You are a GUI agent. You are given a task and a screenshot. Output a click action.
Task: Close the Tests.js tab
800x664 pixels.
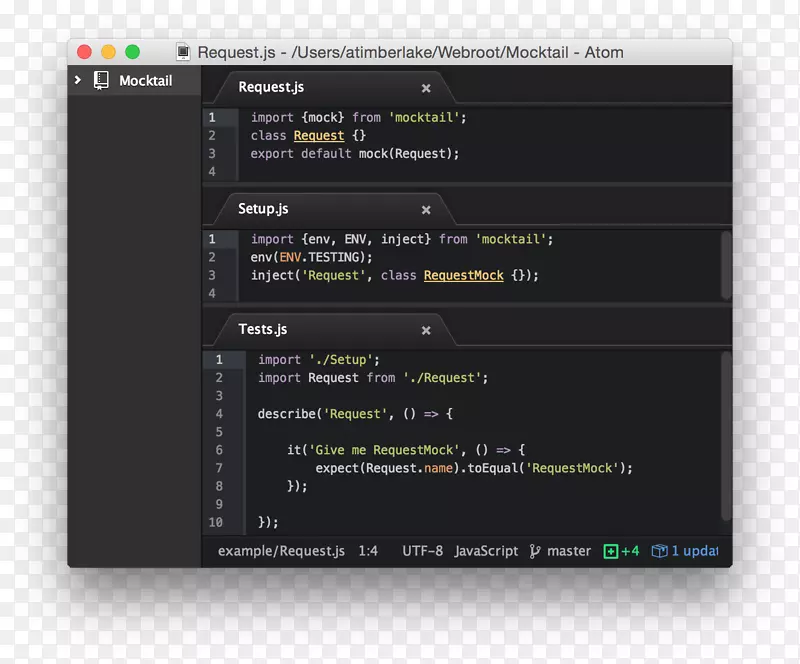[426, 330]
